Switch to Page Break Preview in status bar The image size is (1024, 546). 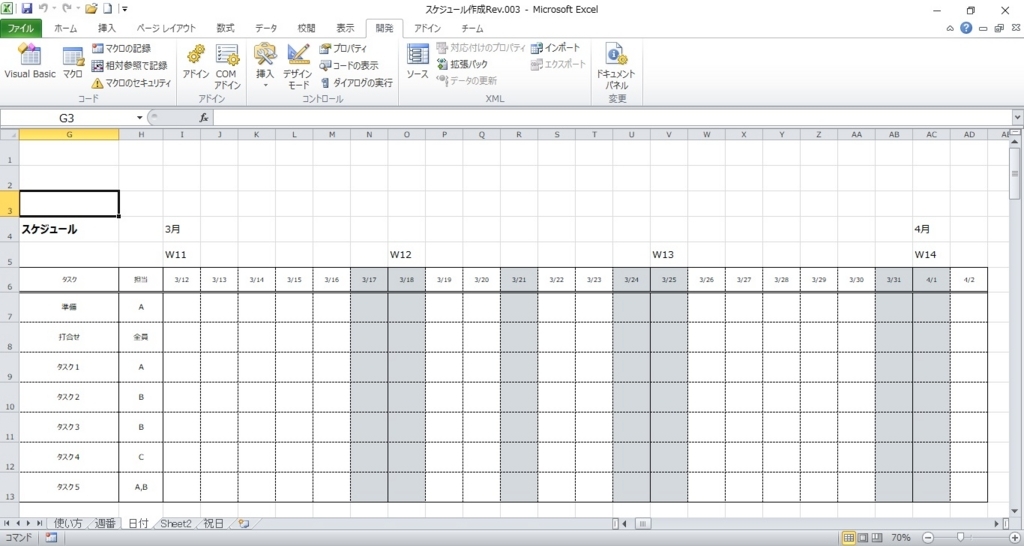pyautogui.click(x=877, y=538)
